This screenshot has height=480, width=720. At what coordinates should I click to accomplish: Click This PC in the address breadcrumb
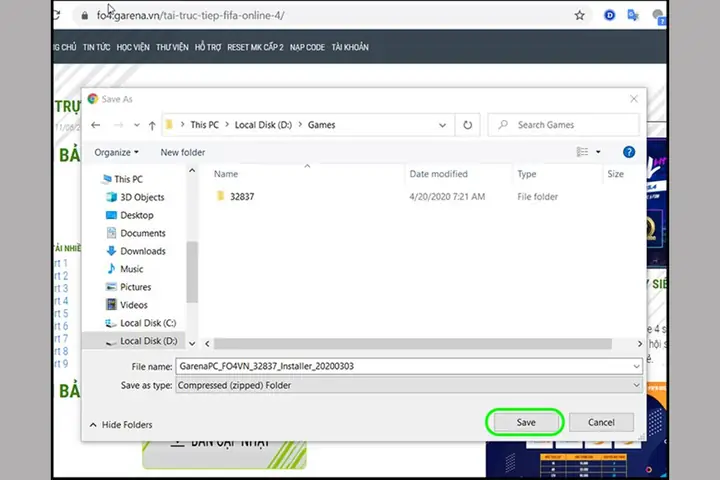point(204,125)
